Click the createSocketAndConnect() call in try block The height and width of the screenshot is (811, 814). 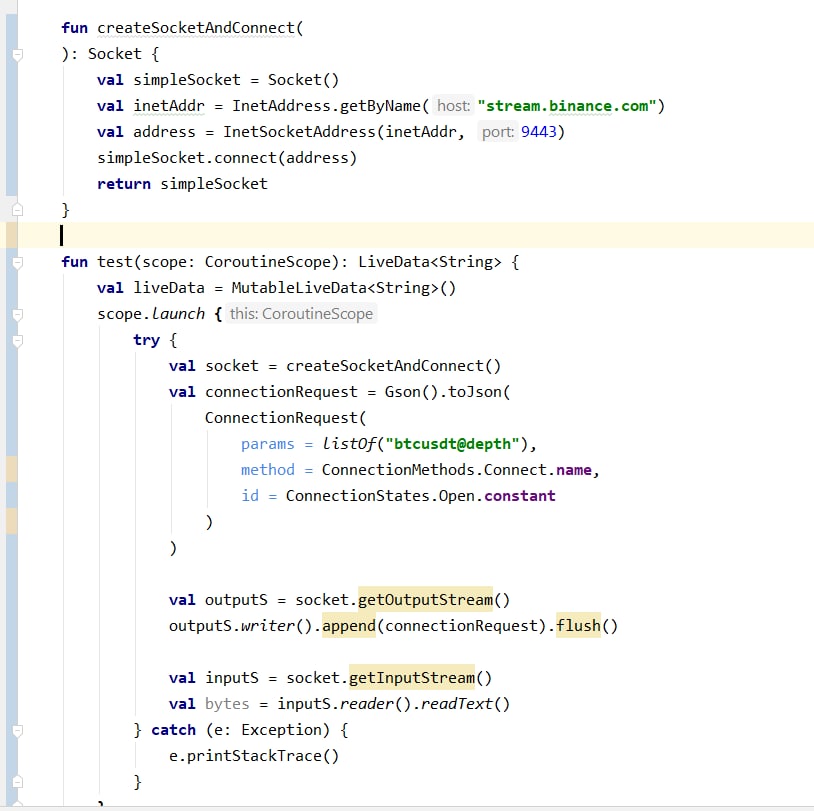(x=394, y=366)
